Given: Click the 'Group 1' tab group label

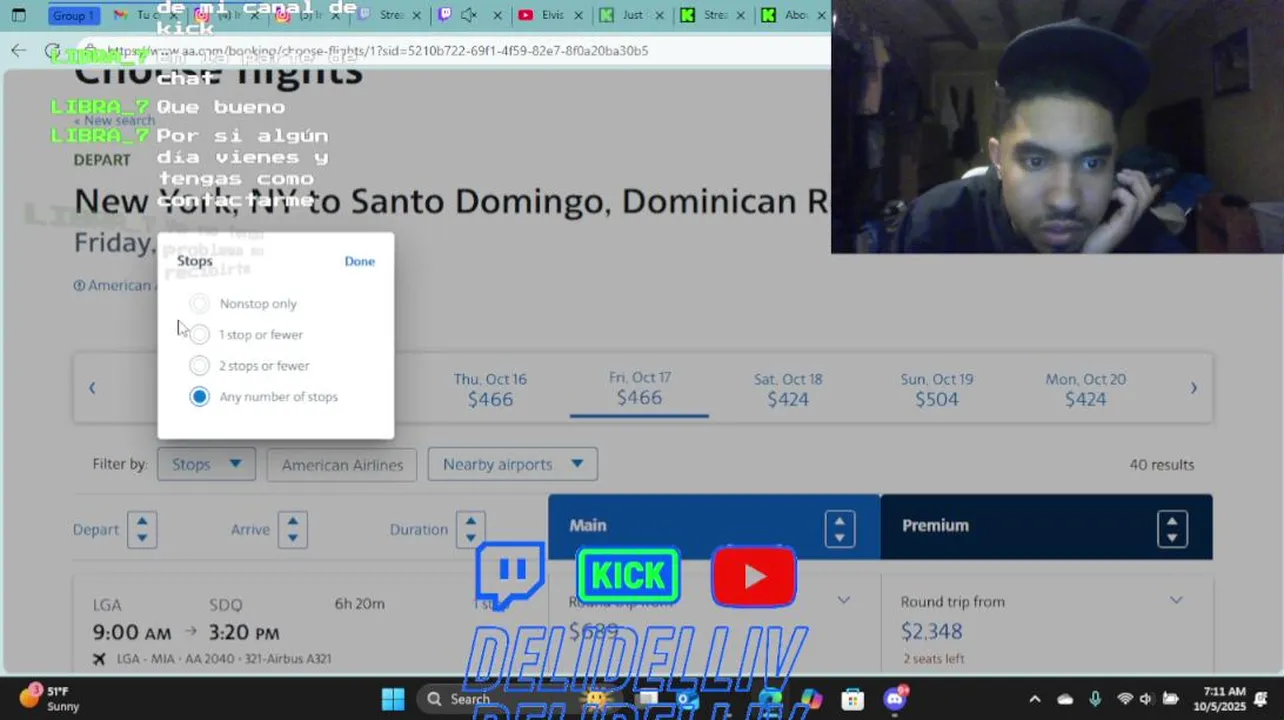Looking at the screenshot, I should click(x=73, y=15).
